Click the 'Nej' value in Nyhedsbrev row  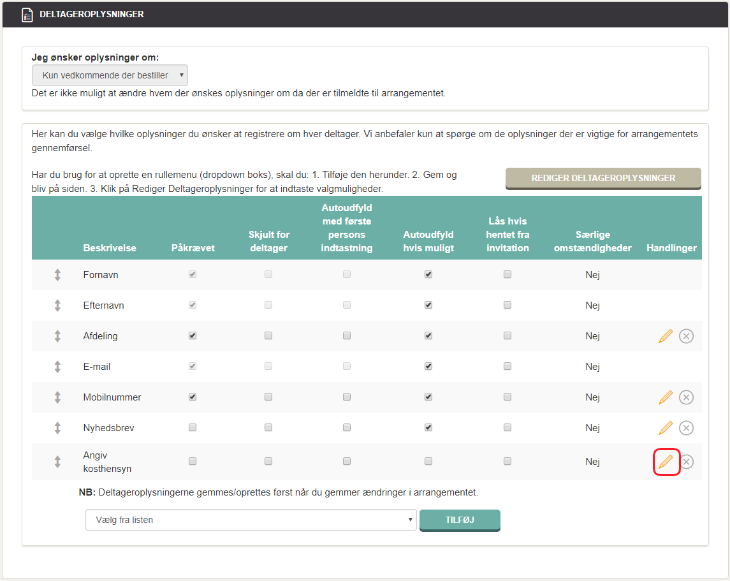click(592, 427)
